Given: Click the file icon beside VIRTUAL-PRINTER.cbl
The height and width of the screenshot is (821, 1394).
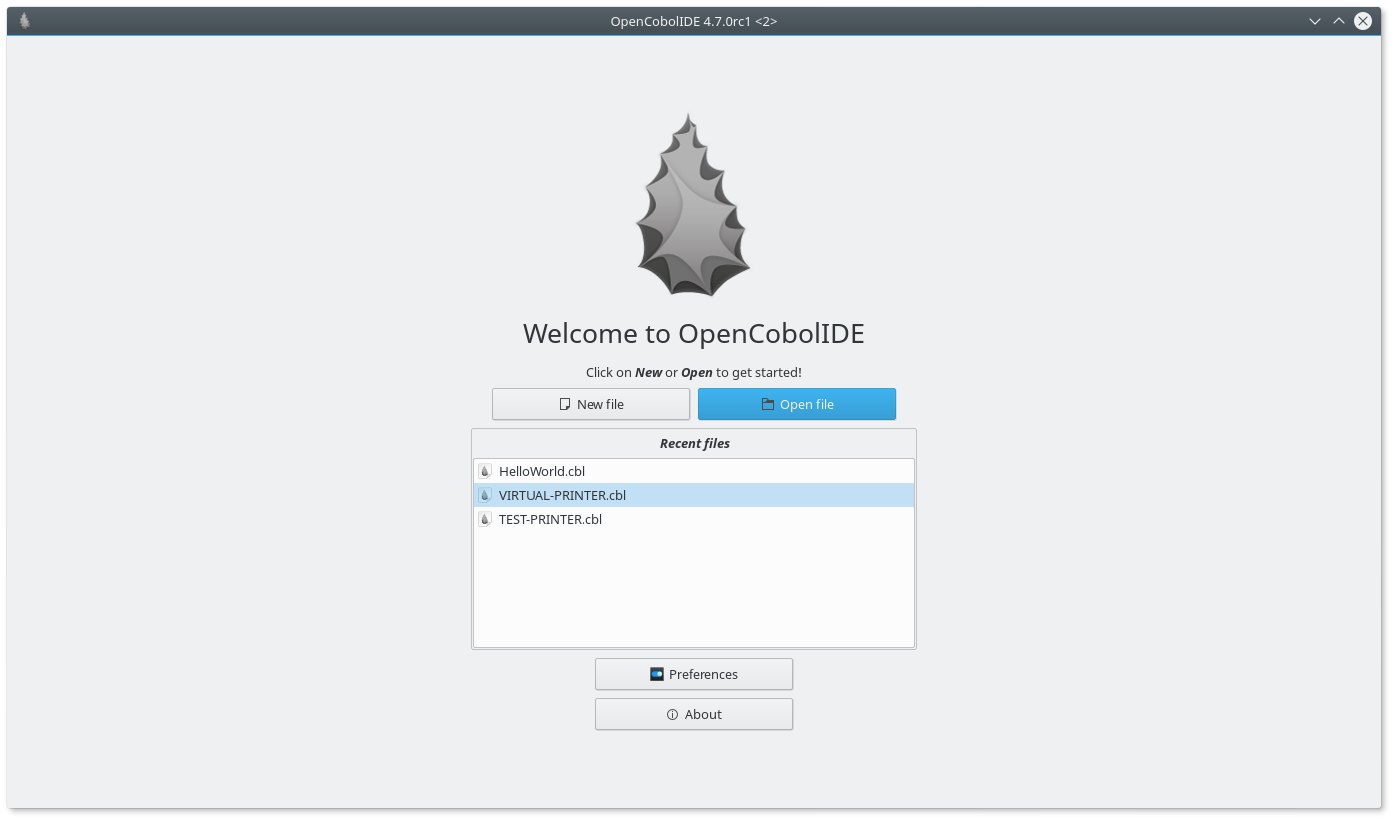Looking at the screenshot, I should coord(485,495).
